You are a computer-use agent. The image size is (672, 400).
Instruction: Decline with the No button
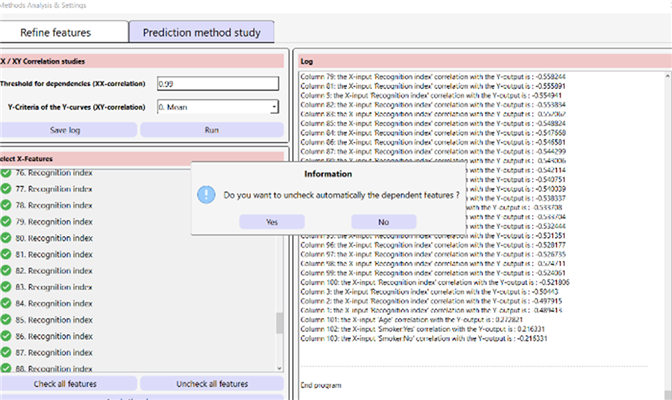pos(384,222)
